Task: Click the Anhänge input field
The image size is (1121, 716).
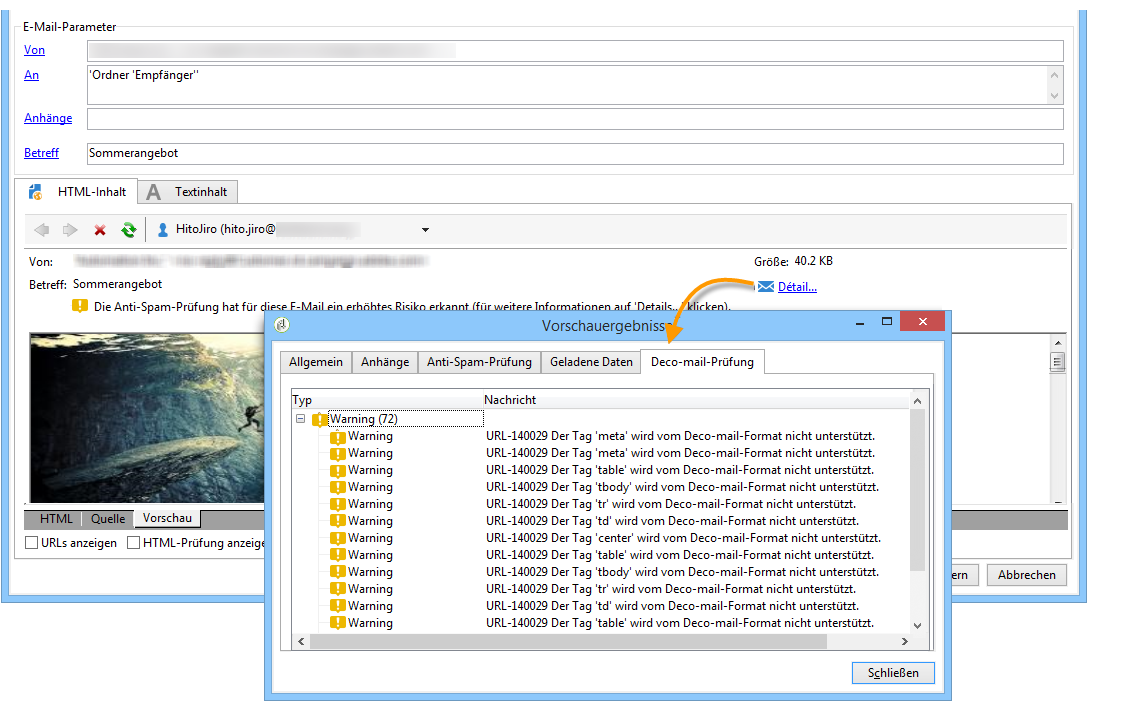Action: pyautogui.click(x=576, y=119)
